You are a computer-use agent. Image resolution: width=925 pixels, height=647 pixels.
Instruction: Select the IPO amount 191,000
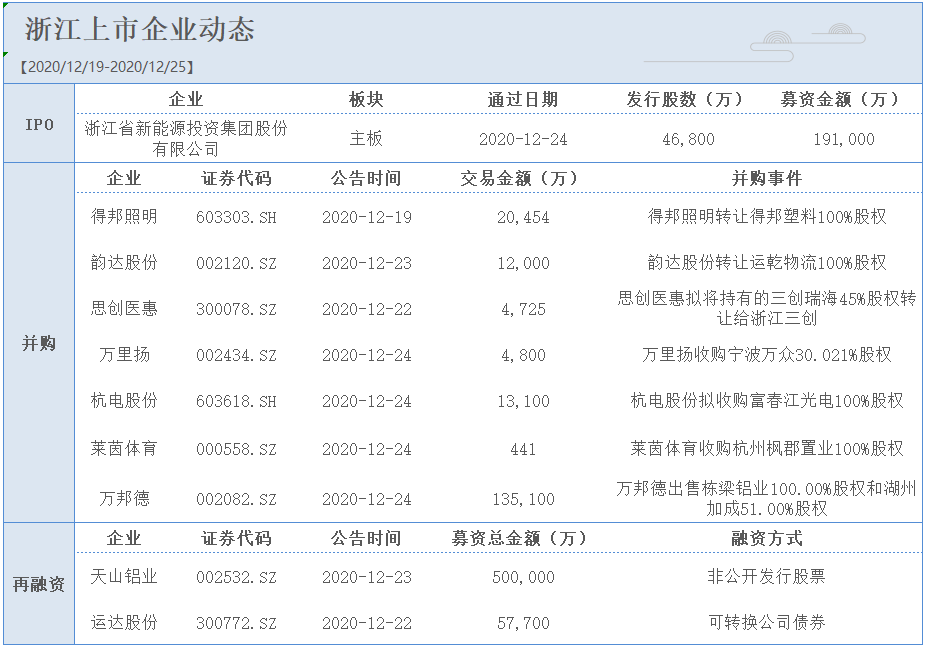[x=844, y=139]
